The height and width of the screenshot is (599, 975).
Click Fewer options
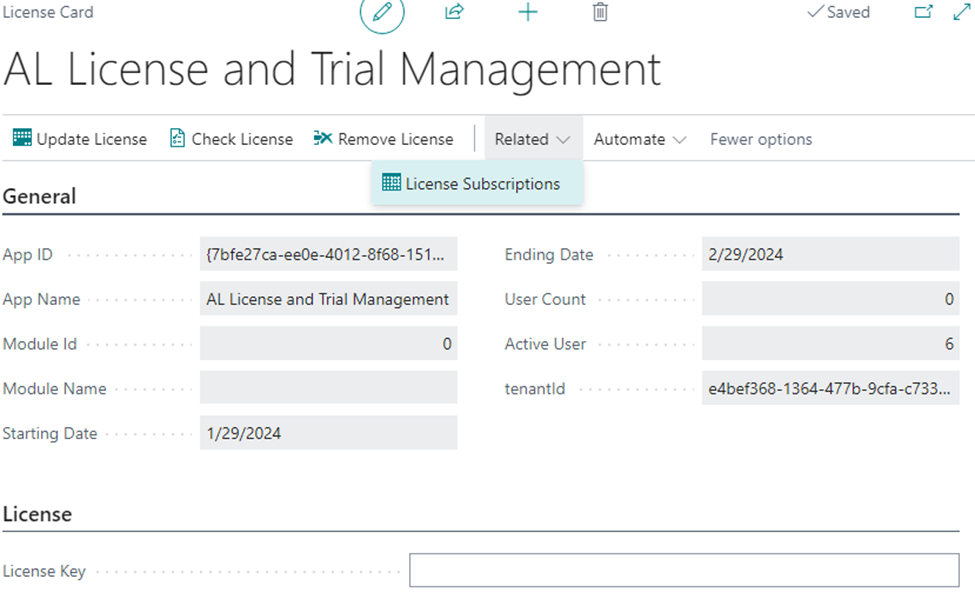pos(761,139)
